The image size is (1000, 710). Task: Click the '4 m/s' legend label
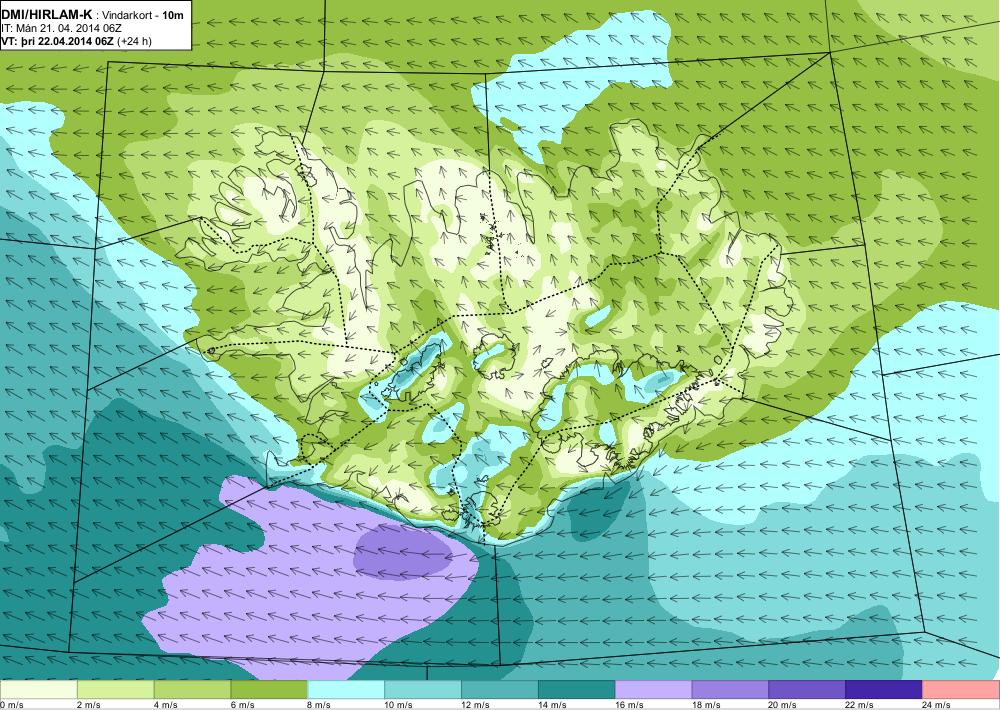pos(166,705)
